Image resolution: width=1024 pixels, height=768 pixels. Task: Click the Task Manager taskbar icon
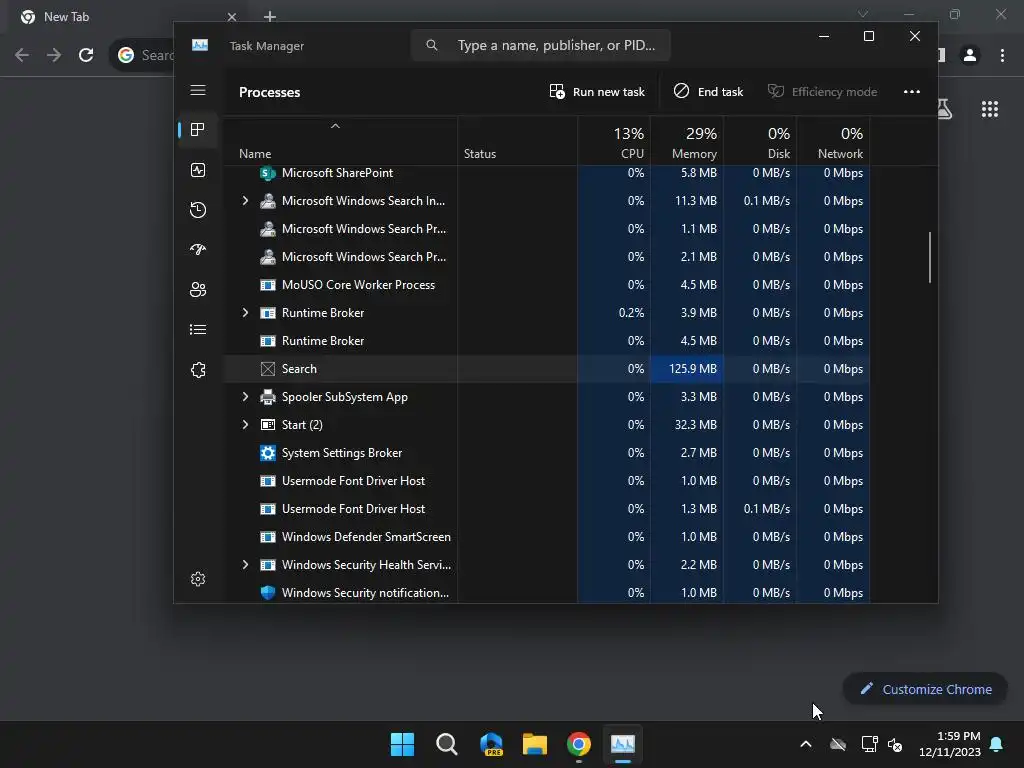click(x=622, y=744)
